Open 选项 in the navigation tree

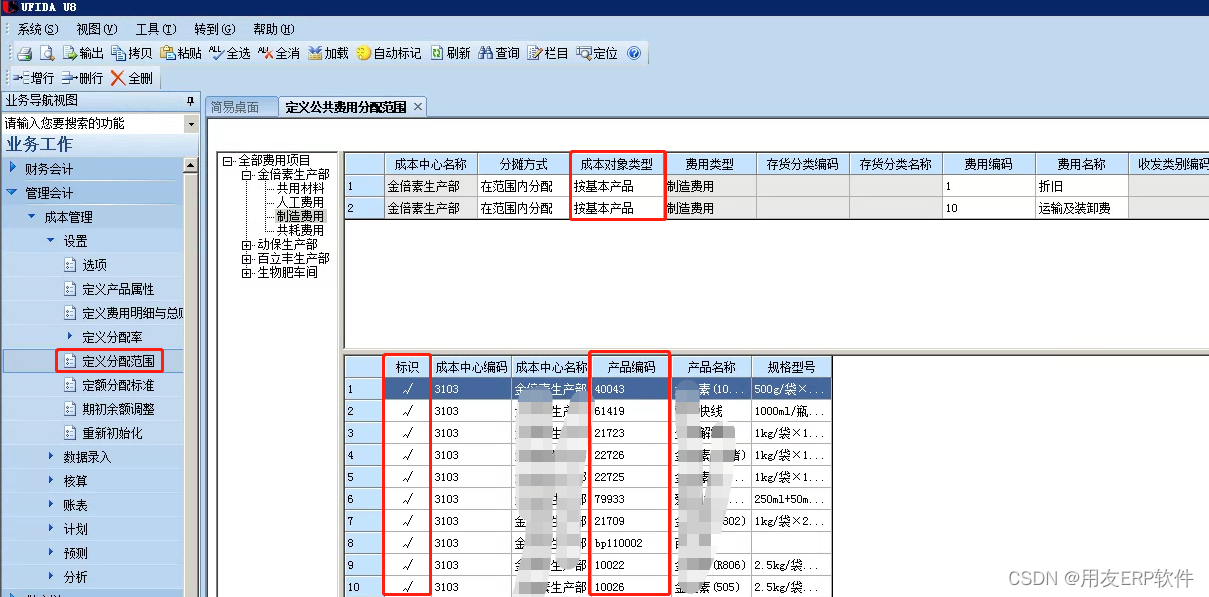coord(94,265)
